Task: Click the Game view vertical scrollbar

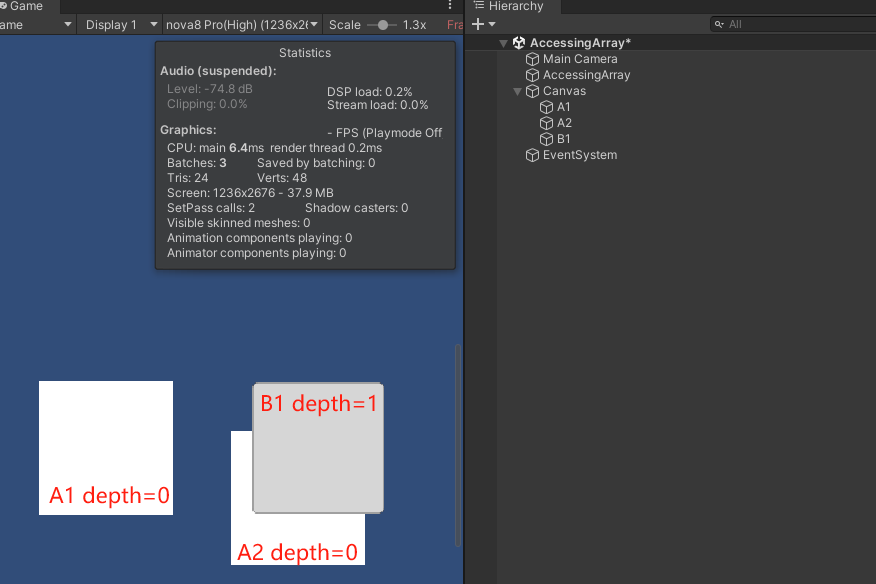Action: pyautogui.click(x=458, y=445)
